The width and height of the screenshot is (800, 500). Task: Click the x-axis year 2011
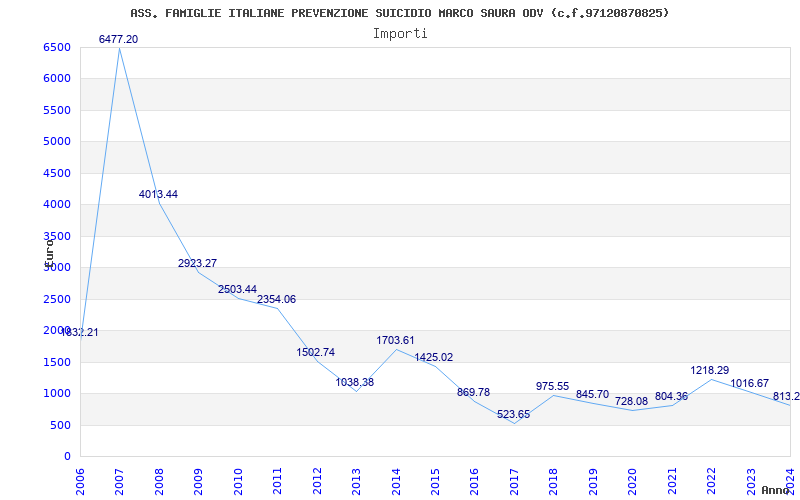click(x=277, y=481)
